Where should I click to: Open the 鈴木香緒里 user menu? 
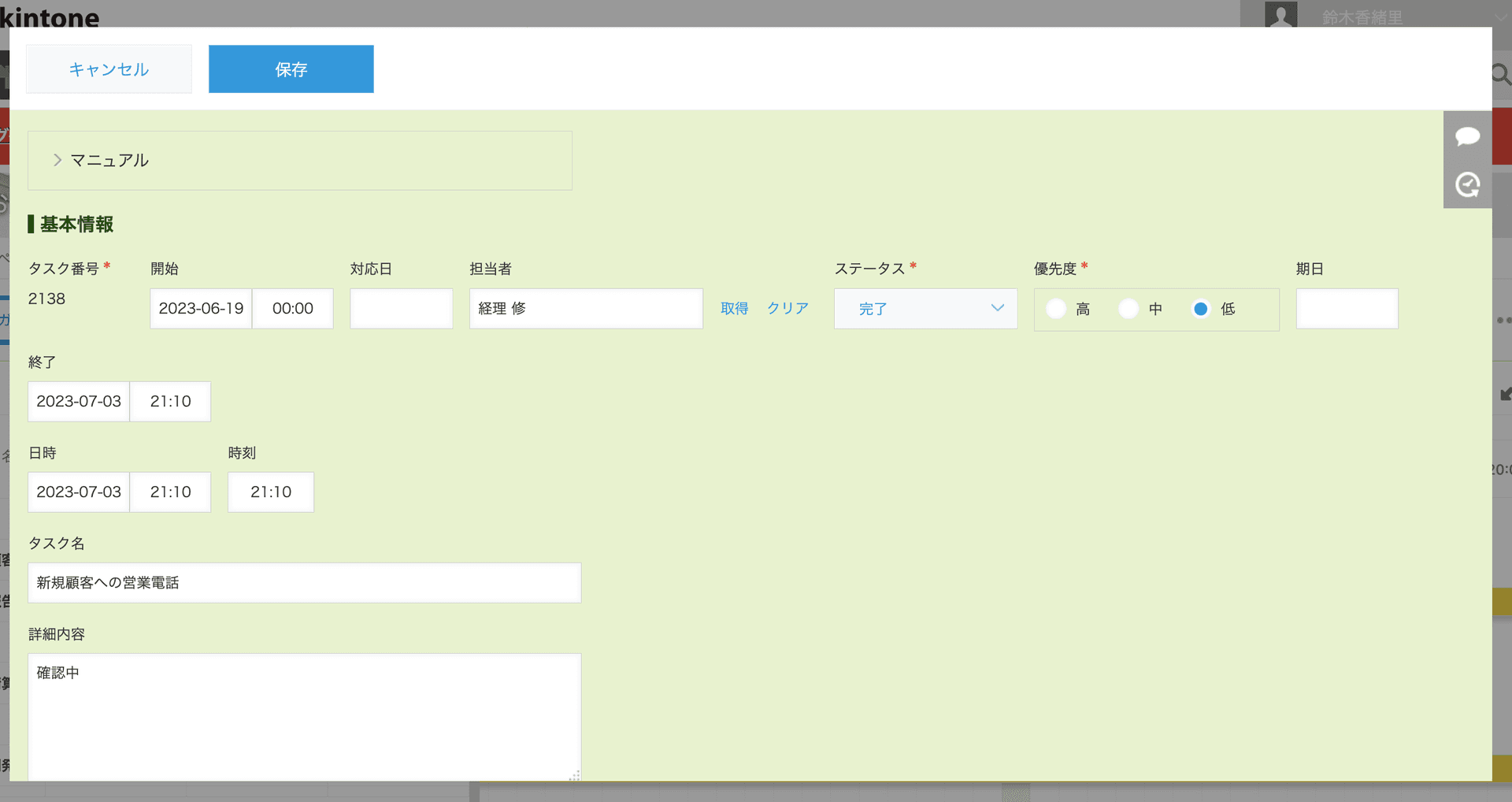pyautogui.click(x=1362, y=17)
